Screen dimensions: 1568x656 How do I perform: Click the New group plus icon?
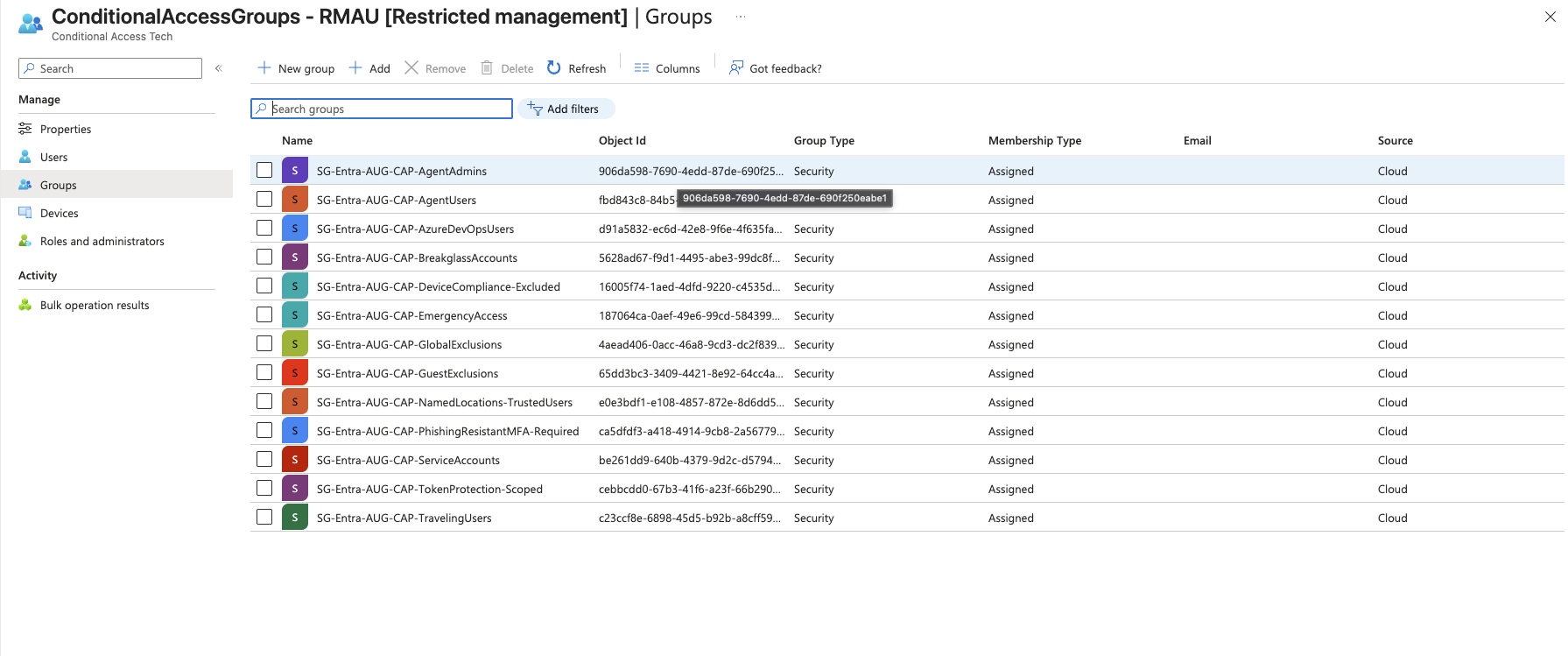(x=264, y=67)
